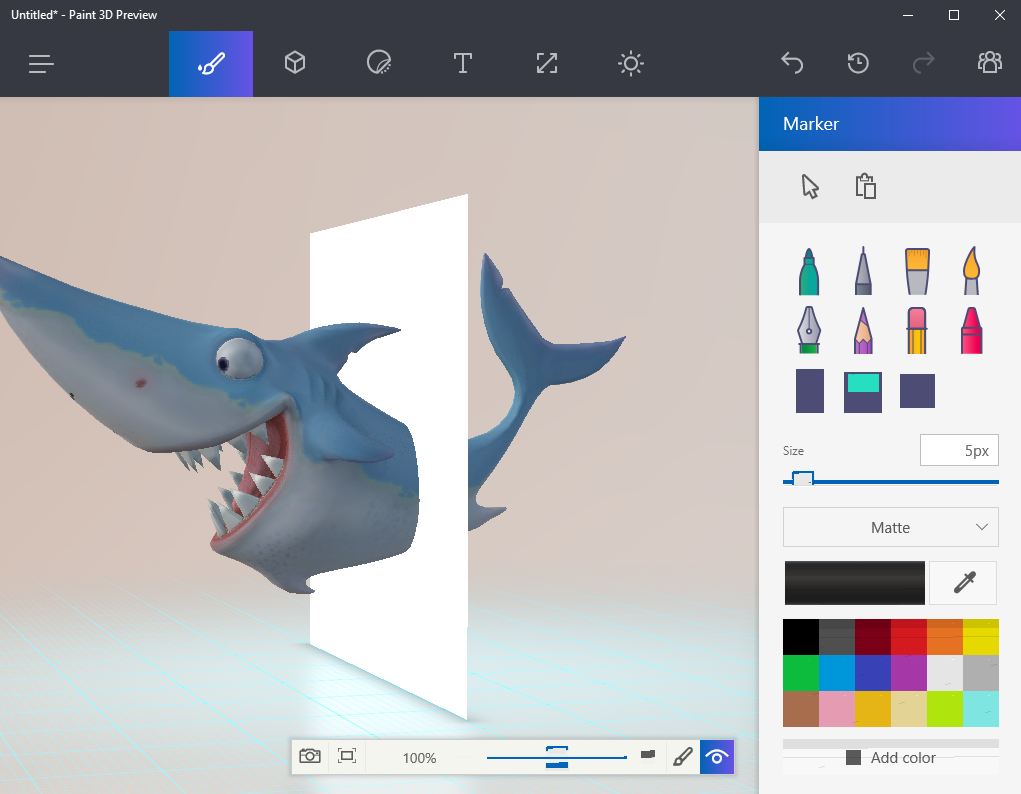Open the 3D shapes panel
This screenshot has width=1021, height=794.
click(x=295, y=63)
